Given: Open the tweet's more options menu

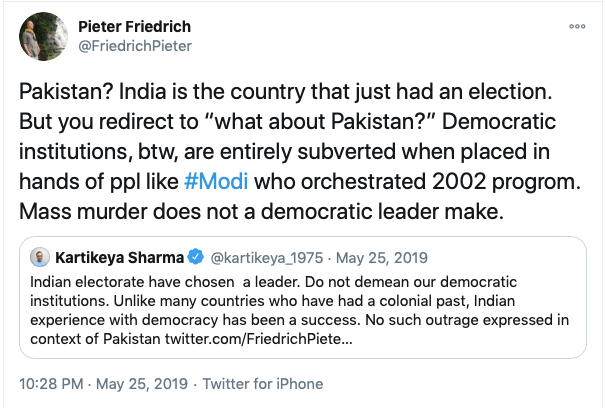Looking at the screenshot, I should pyautogui.click(x=579, y=24).
